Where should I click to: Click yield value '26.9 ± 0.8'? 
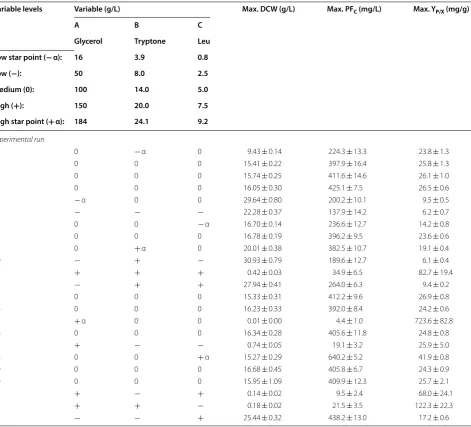click(434, 297)
